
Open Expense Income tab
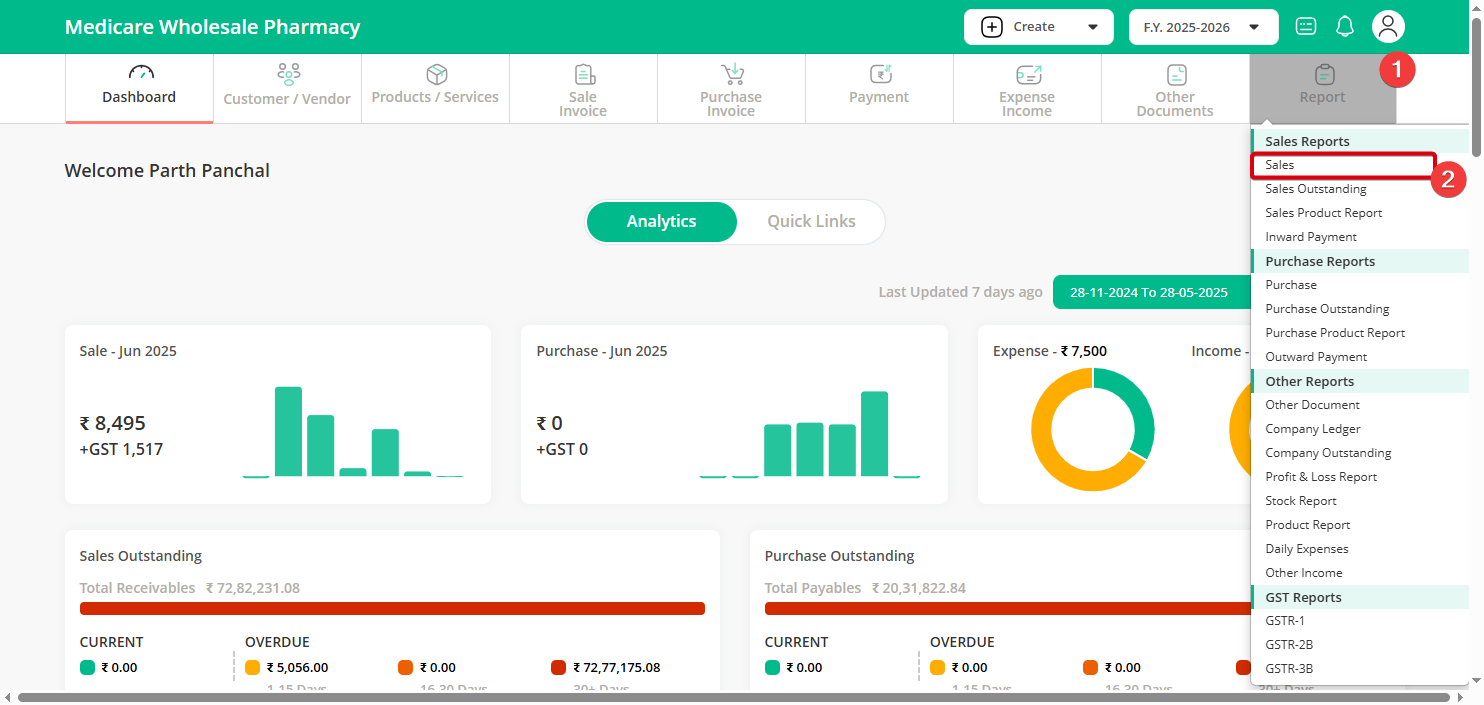pos(1027,88)
